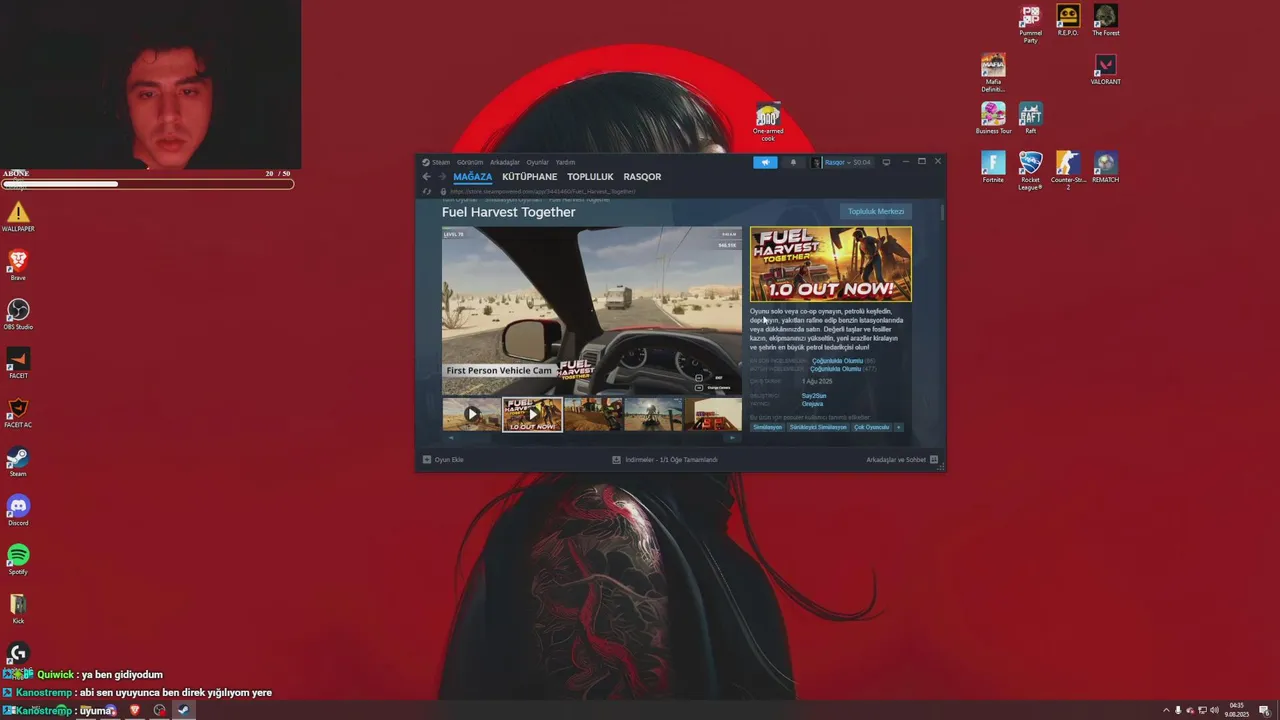Open the Downloads icon in Steam footer

click(x=617, y=460)
